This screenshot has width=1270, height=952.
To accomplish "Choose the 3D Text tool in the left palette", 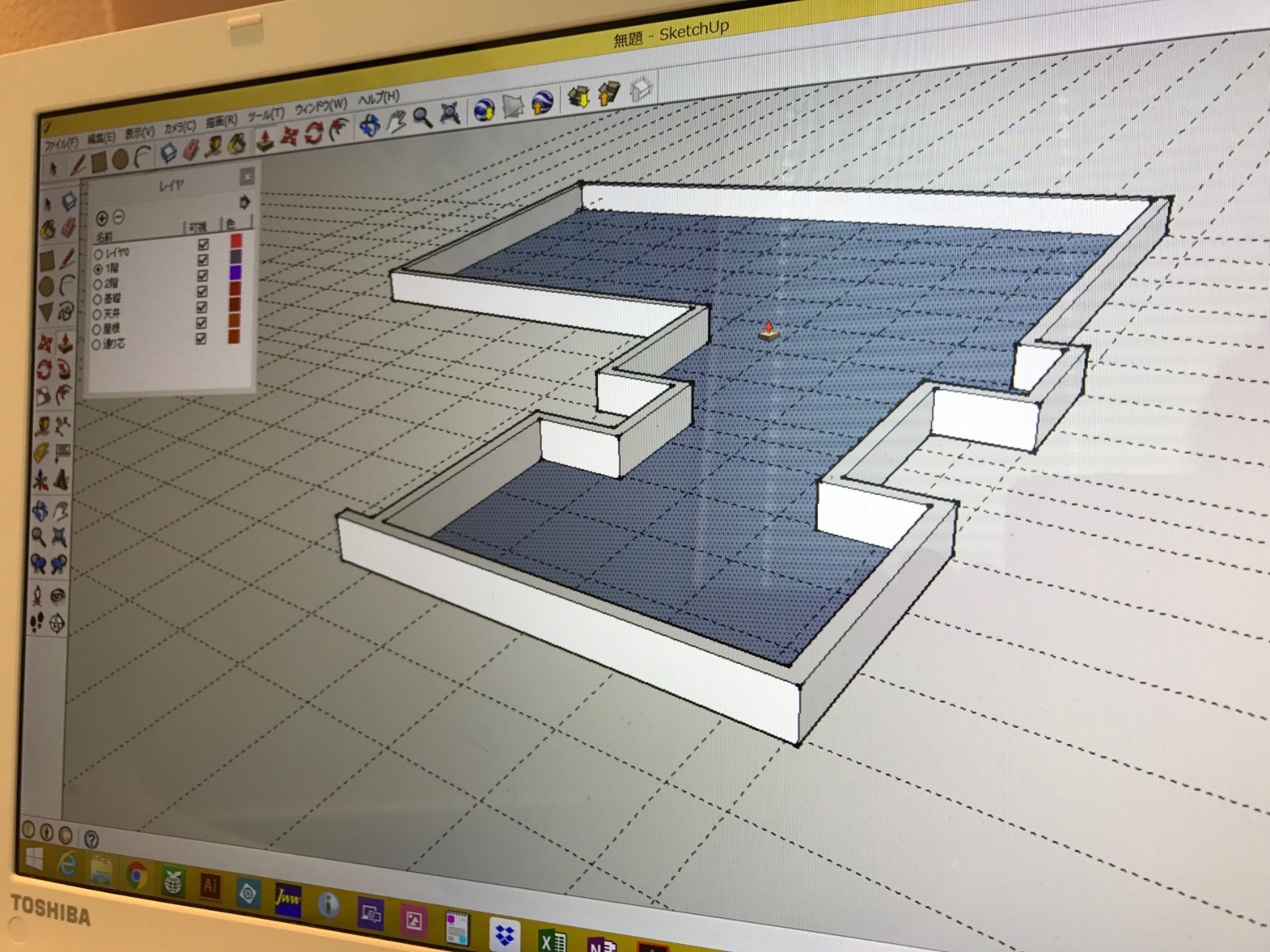I will coord(61,479).
